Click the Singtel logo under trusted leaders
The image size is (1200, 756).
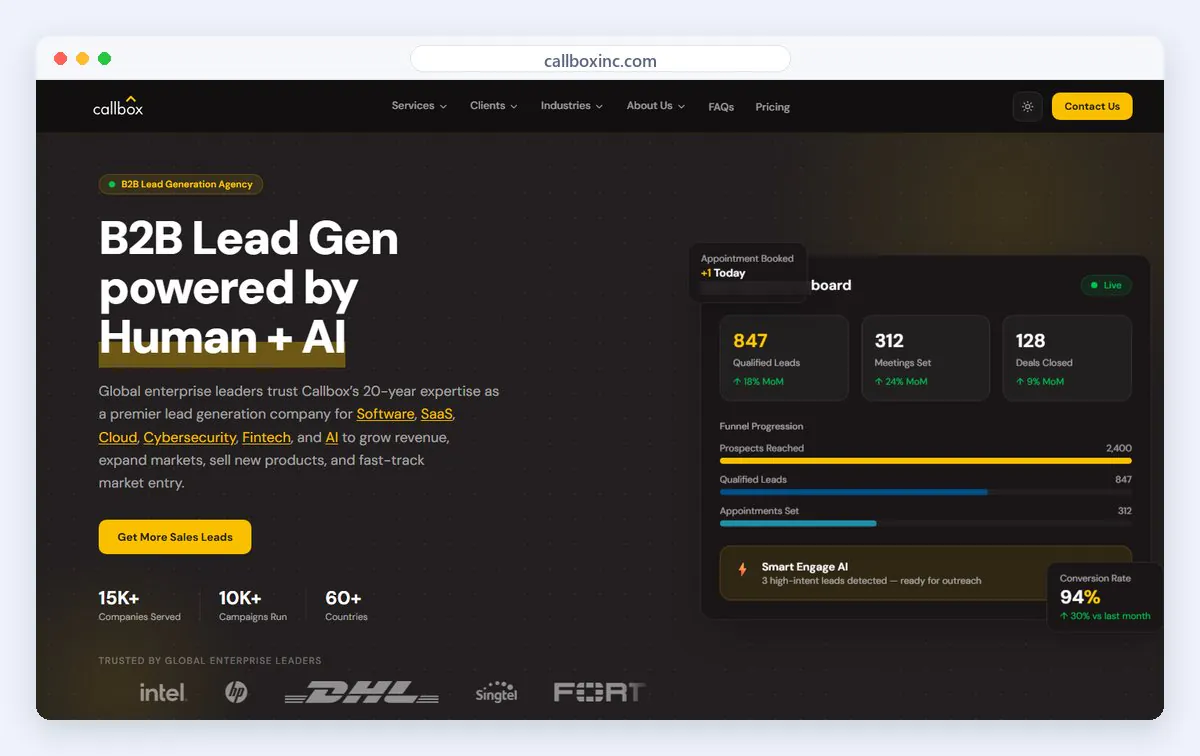(x=496, y=692)
